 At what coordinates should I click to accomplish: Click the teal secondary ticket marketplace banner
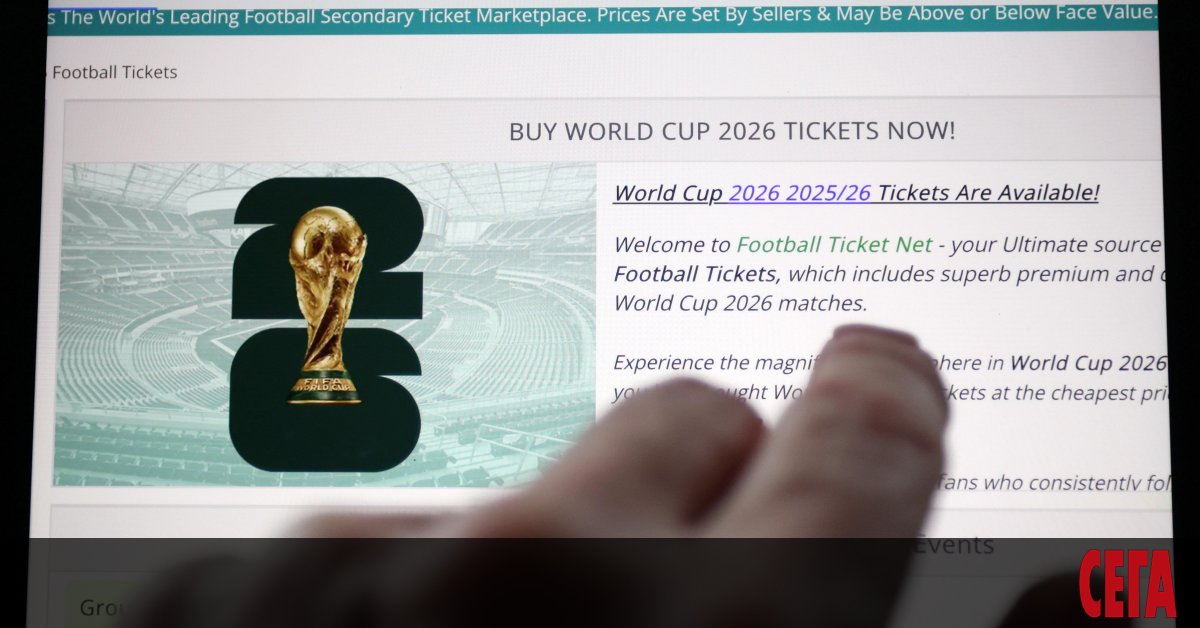602,15
